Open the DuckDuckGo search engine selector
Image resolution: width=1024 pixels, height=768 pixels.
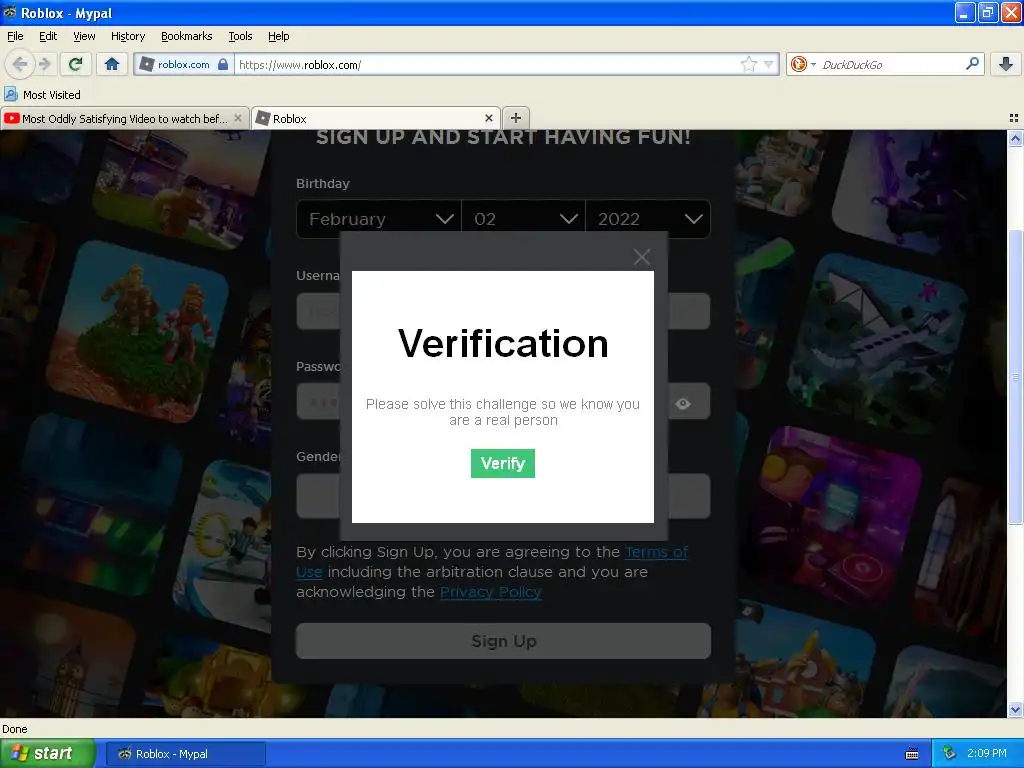coord(803,64)
